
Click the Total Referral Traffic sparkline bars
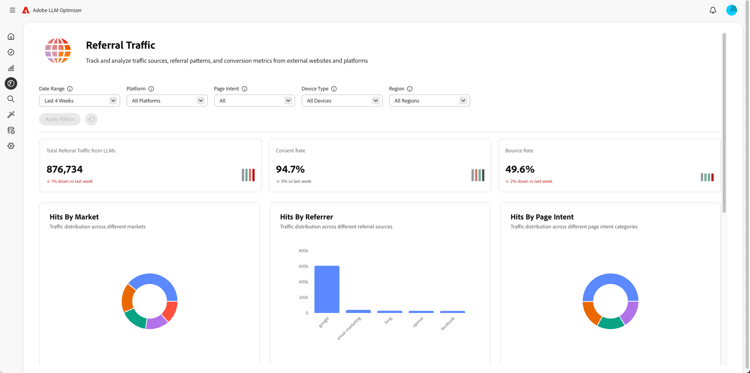click(x=248, y=175)
